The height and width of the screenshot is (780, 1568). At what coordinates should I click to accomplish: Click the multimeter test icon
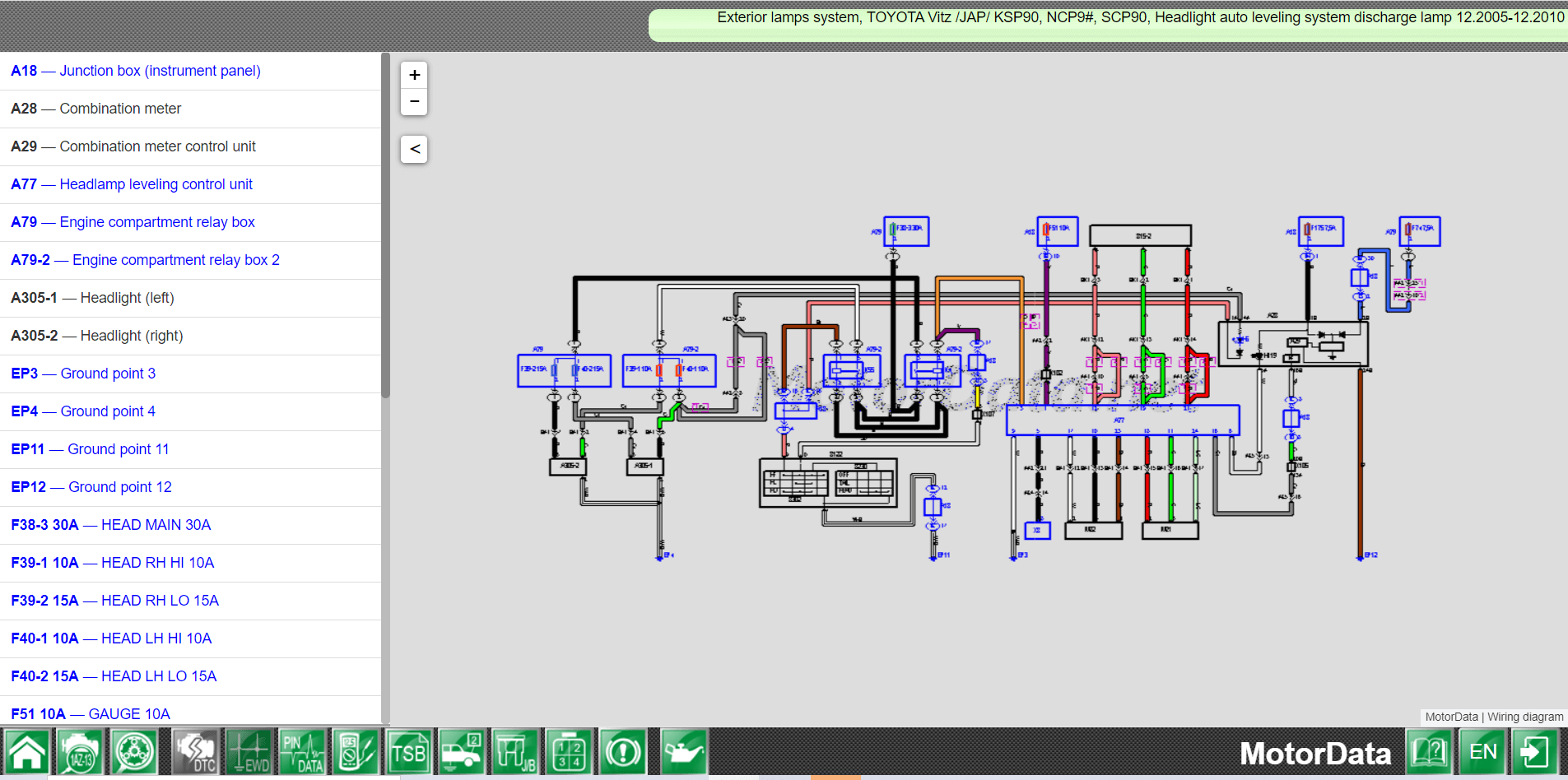pos(356,752)
